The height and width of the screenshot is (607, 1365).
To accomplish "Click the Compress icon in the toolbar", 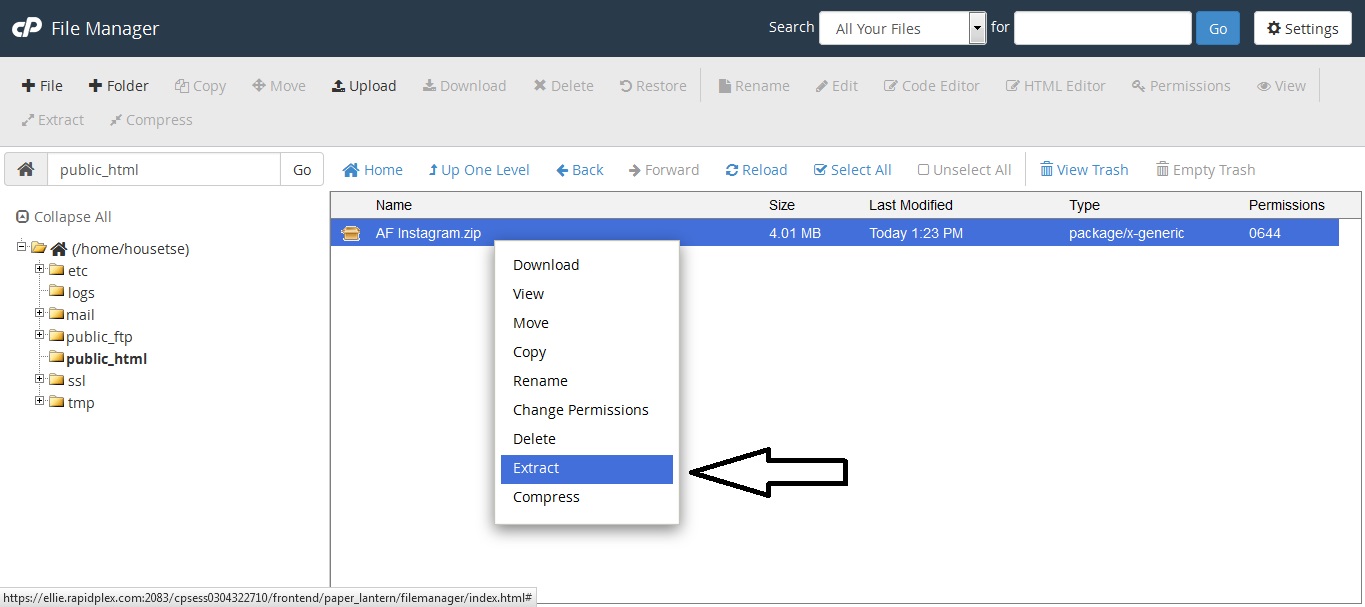I will click(150, 119).
